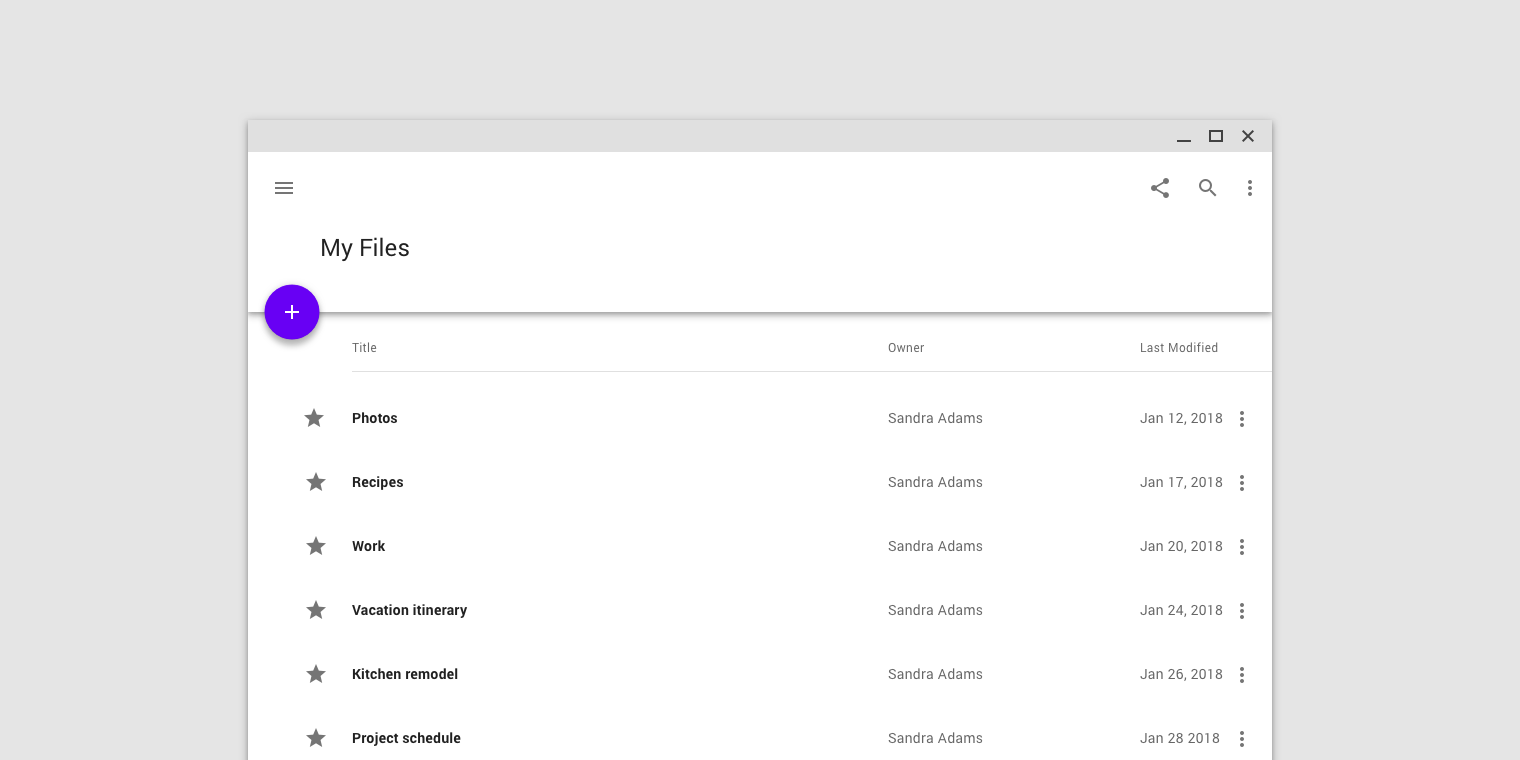Toggle star for Work
Screen dimensions: 1520x760
[316, 546]
